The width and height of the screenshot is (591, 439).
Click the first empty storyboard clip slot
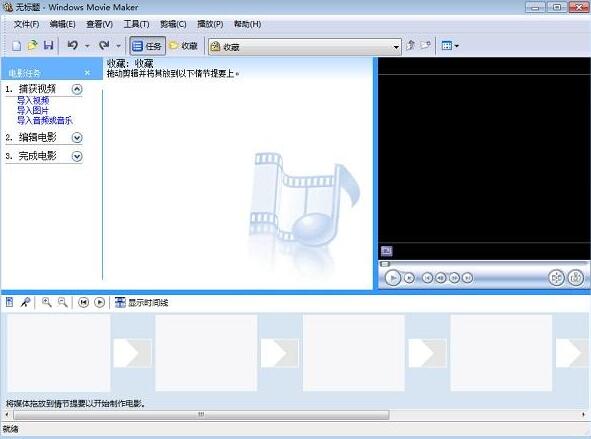(x=59, y=353)
